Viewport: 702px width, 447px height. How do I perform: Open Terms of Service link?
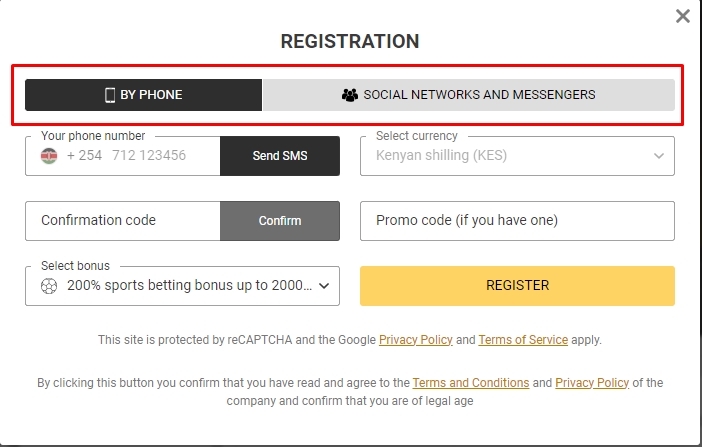tap(523, 340)
